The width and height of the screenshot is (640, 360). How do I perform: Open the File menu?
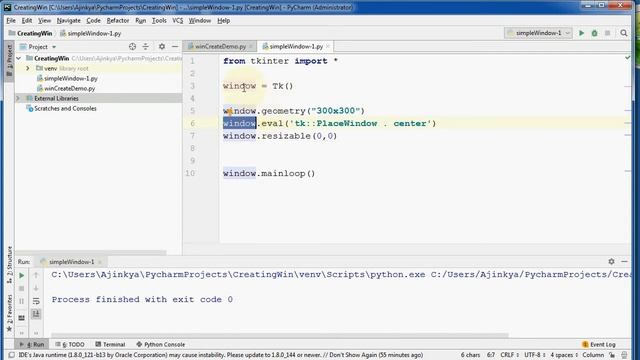pos(11,20)
